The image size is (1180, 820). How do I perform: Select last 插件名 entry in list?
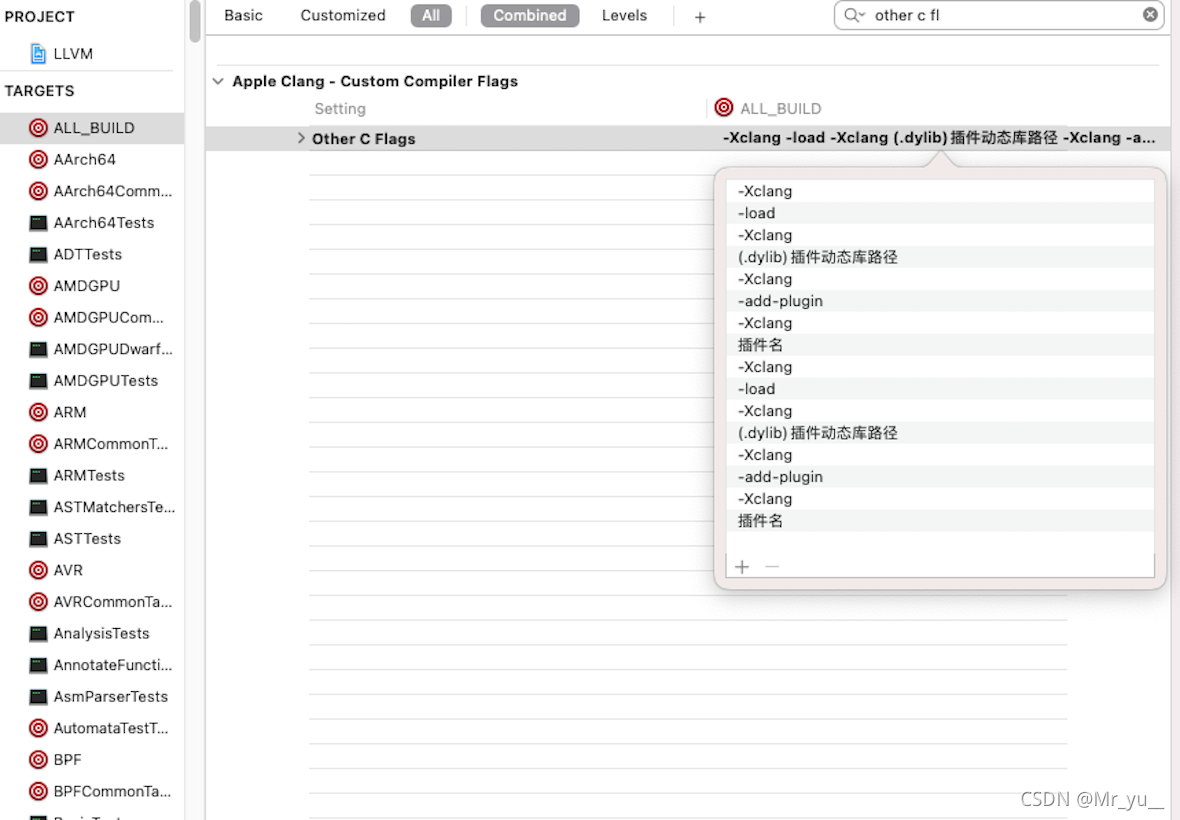[x=939, y=521]
